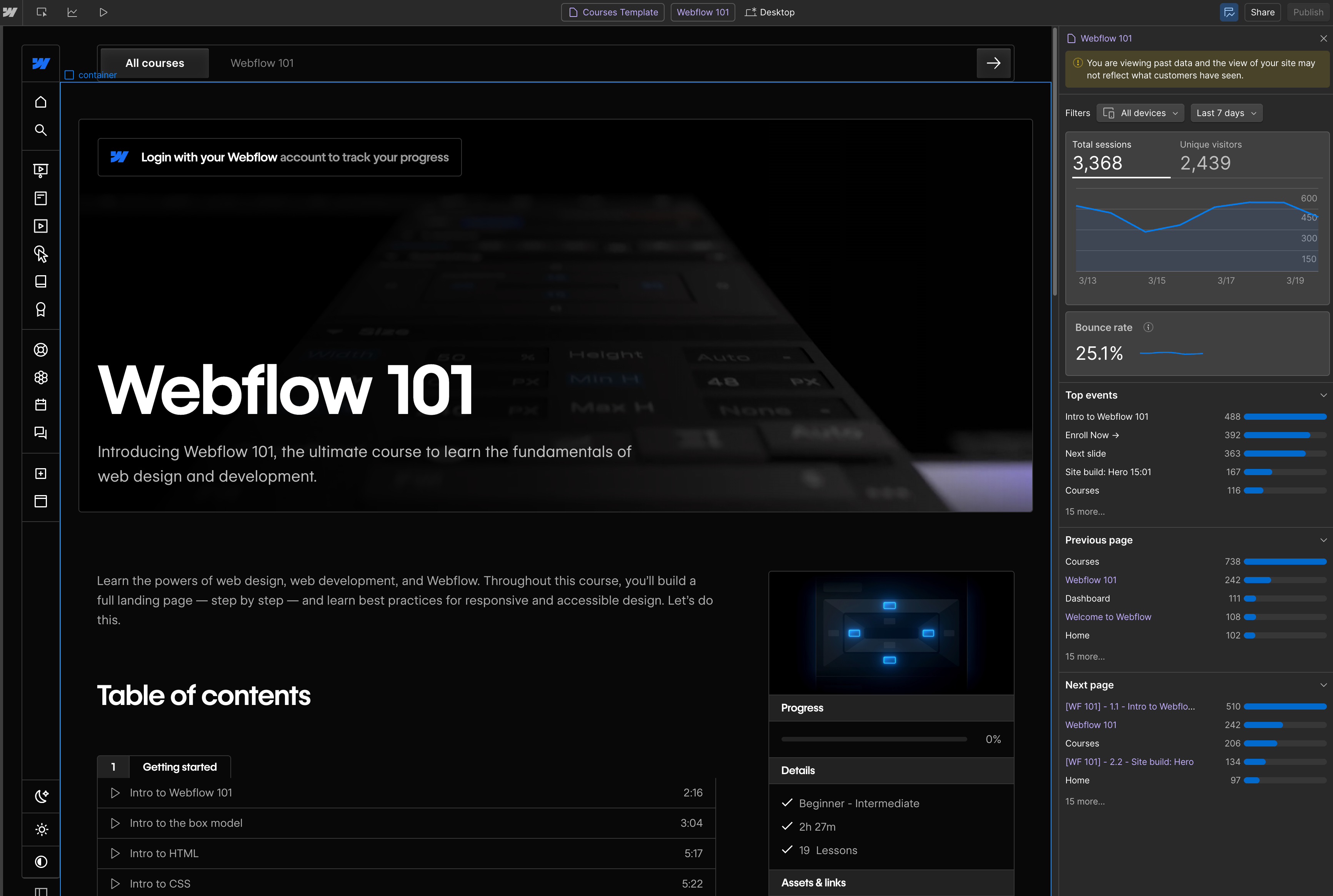
Task: Open the Desktop breakpoint selector
Action: [x=770, y=12]
